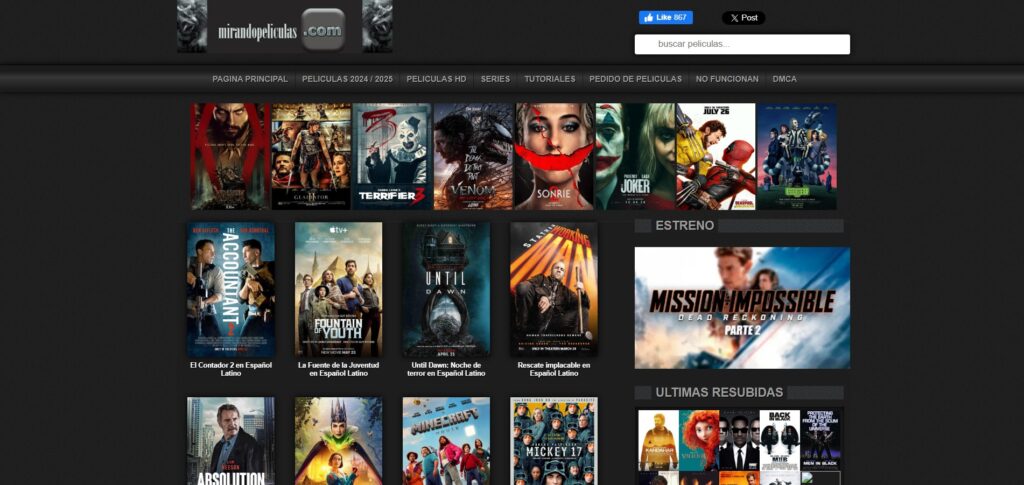This screenshot has width=1024, height=485.
Task: Open the Terrifier 3 carousel poster
Action: tap(392, 157)
